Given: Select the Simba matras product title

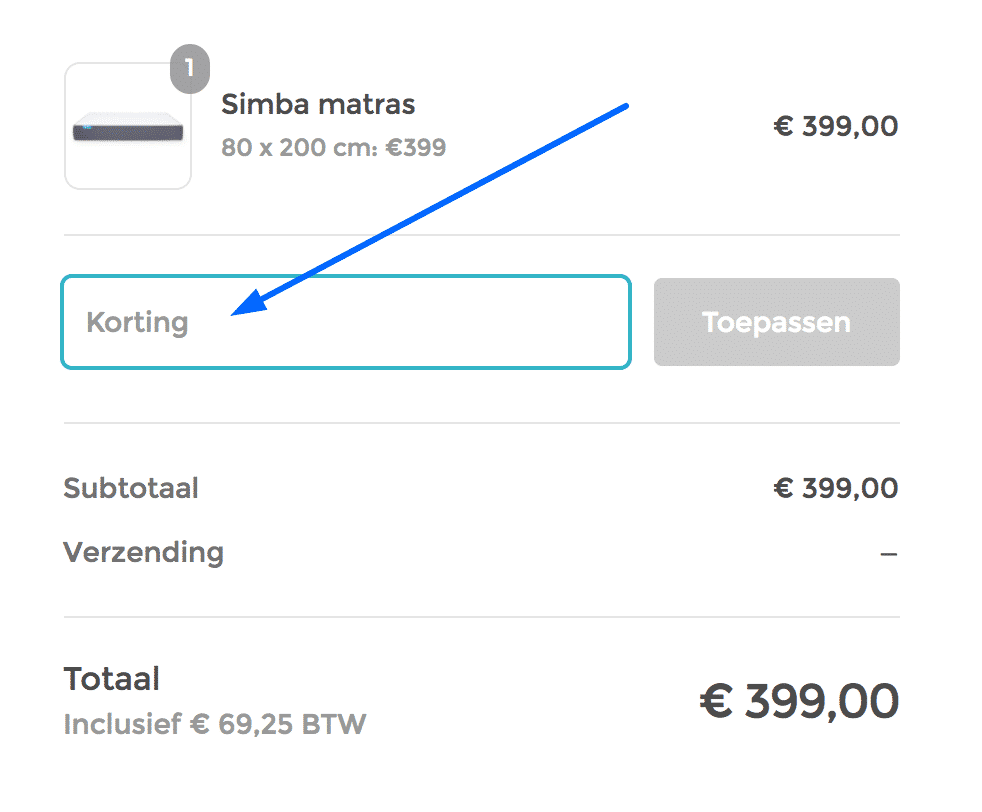Looking at the screenshot, I should [318, 104].
